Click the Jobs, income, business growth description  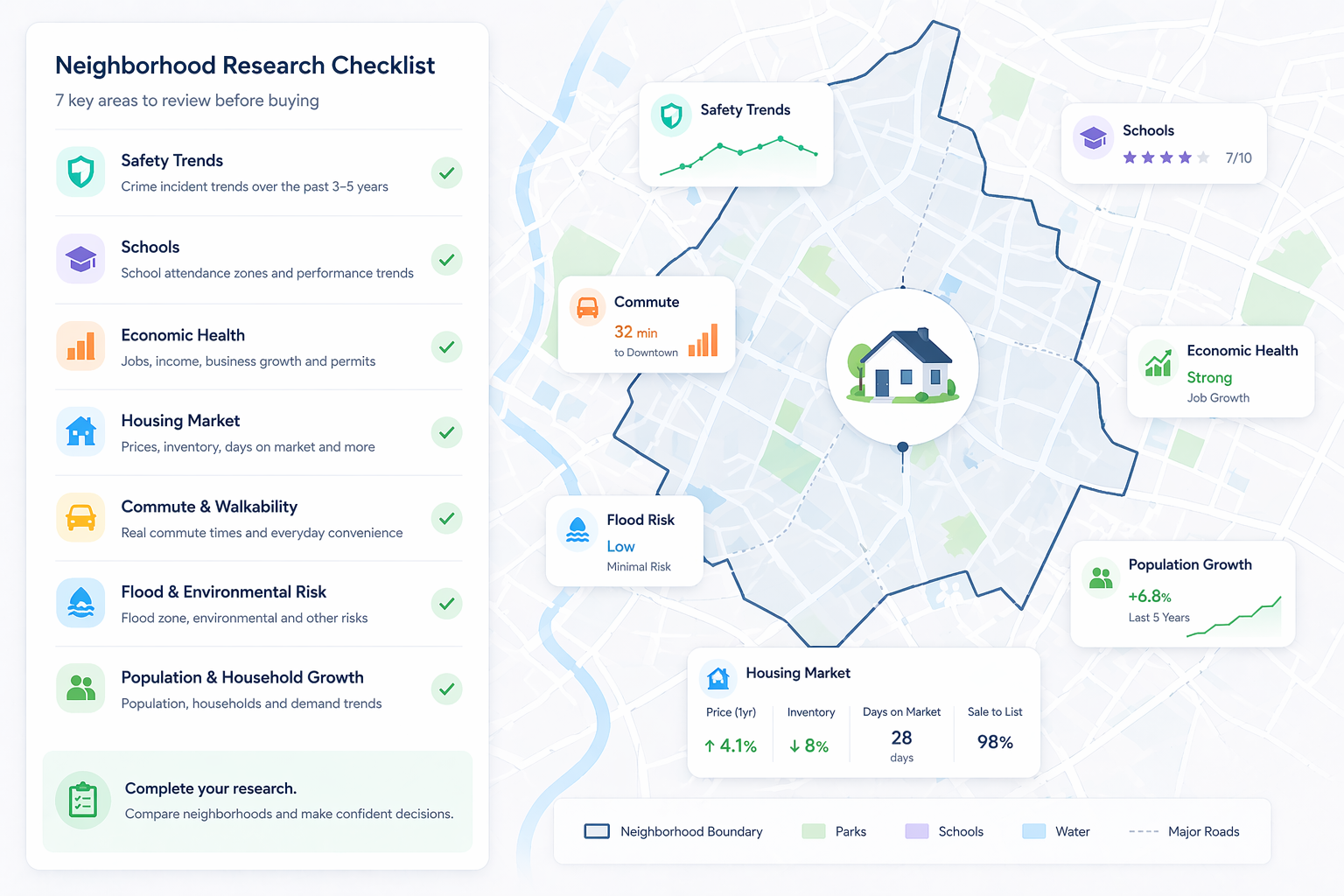tap(248, 361)
